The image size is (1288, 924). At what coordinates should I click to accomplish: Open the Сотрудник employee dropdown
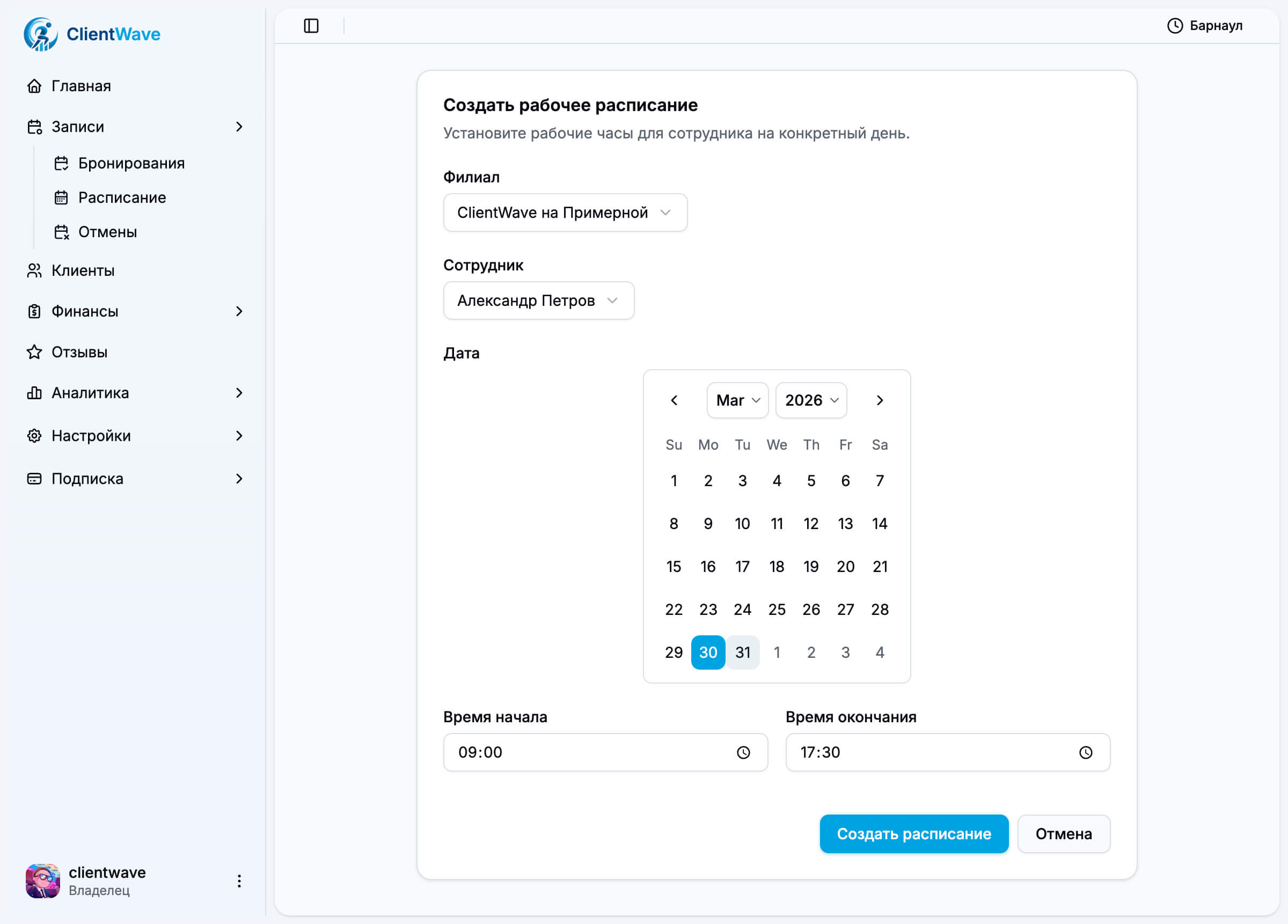pyautogui.click(x=538, y=300)
